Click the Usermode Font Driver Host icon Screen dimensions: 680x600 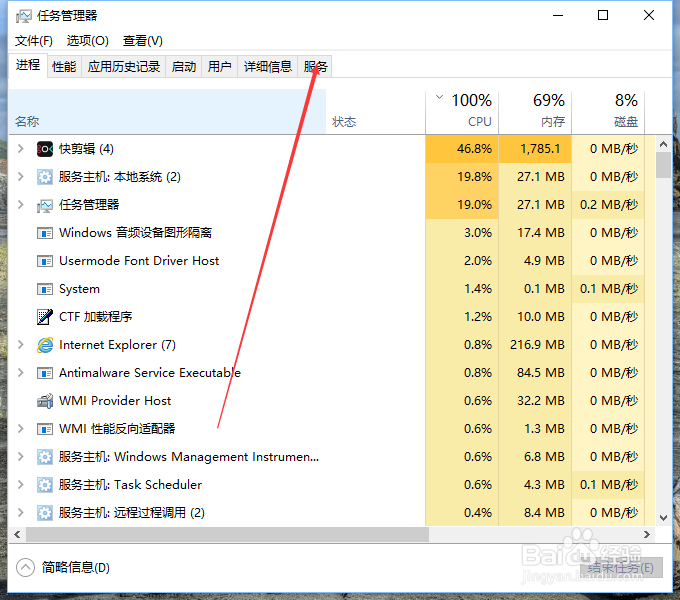[x=45, y=261]
